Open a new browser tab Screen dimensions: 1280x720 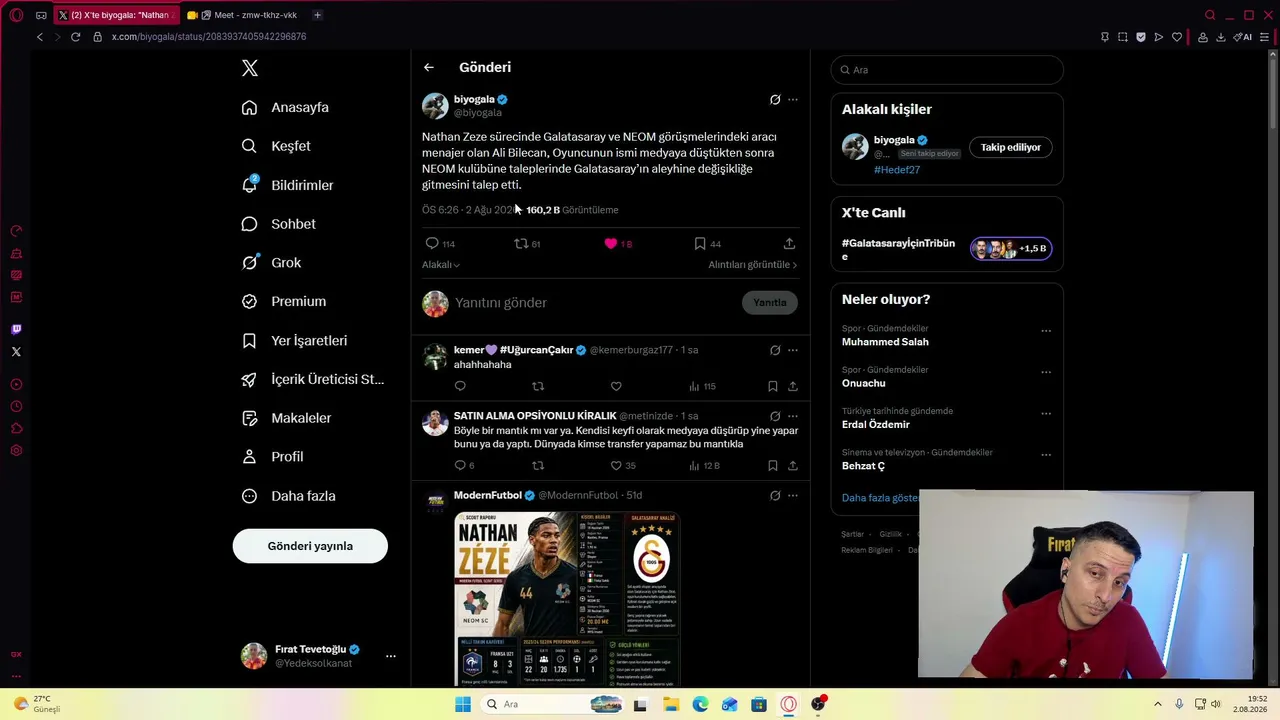click(x=317, y=15)
